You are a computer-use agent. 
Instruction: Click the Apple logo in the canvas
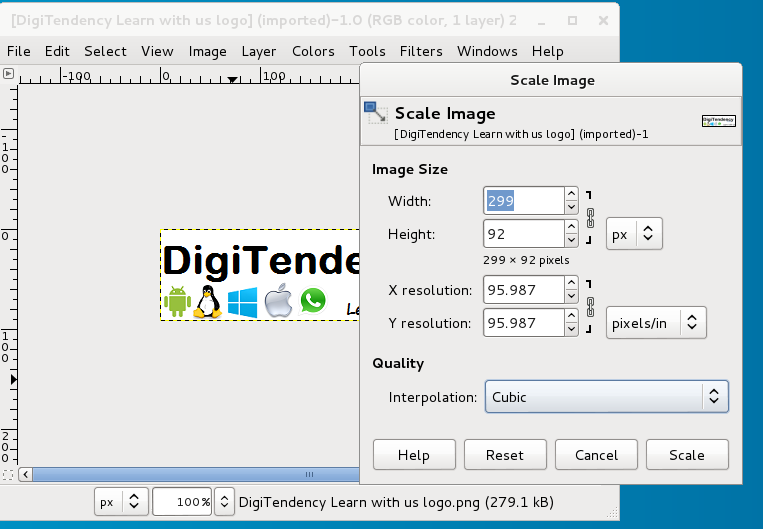click(x=278, y=302)
